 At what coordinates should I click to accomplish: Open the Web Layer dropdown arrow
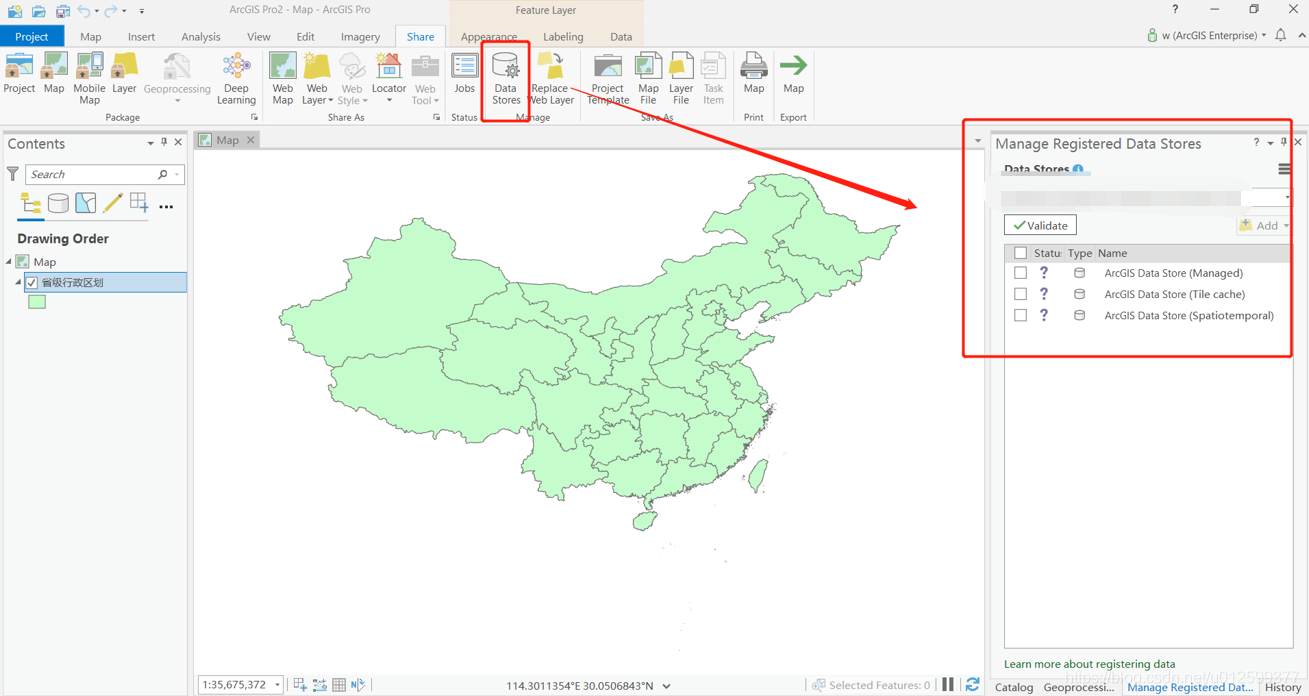point(330,100)
